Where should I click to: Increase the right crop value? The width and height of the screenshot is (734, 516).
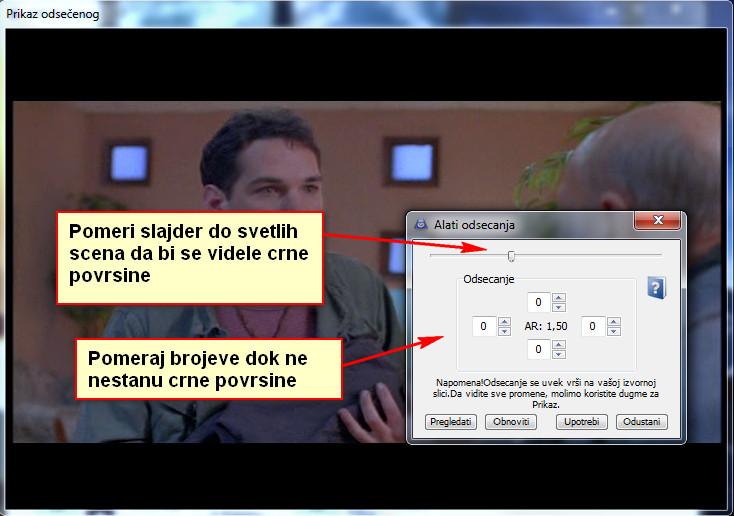tap(613, 322)
